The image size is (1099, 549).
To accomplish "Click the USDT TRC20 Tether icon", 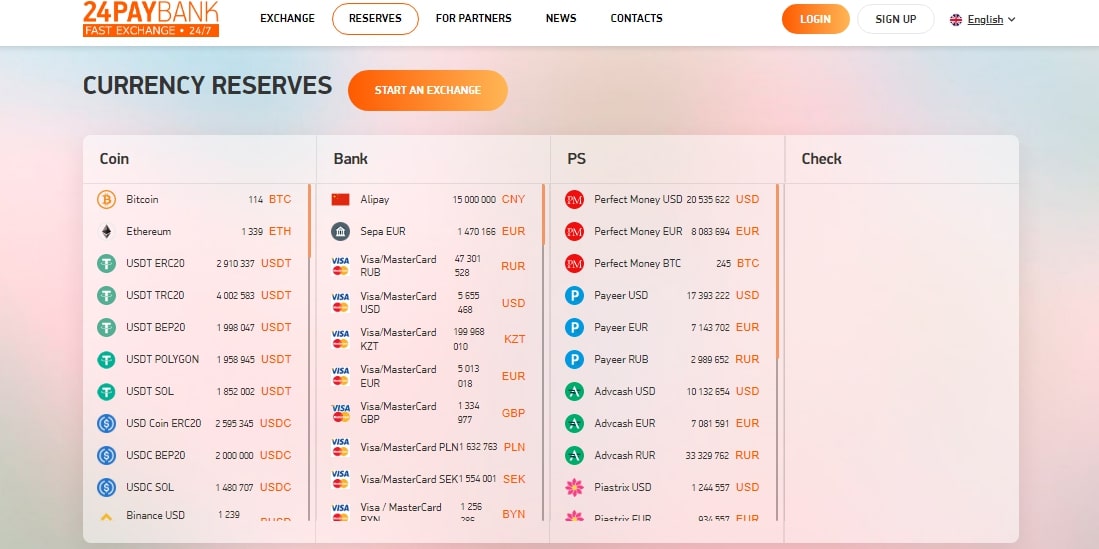I will [107, 295].
